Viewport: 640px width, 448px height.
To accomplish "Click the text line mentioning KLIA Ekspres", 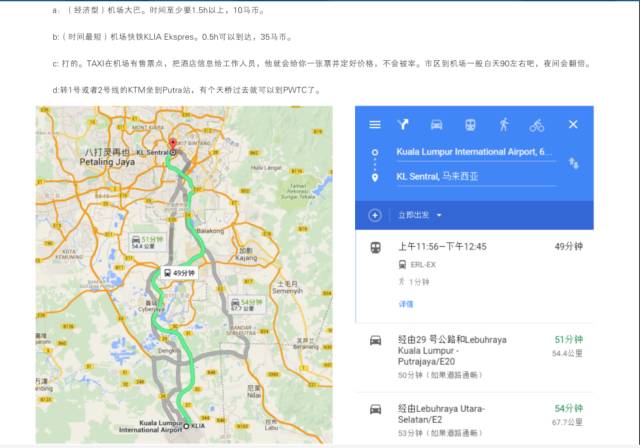I will point(173,37).
